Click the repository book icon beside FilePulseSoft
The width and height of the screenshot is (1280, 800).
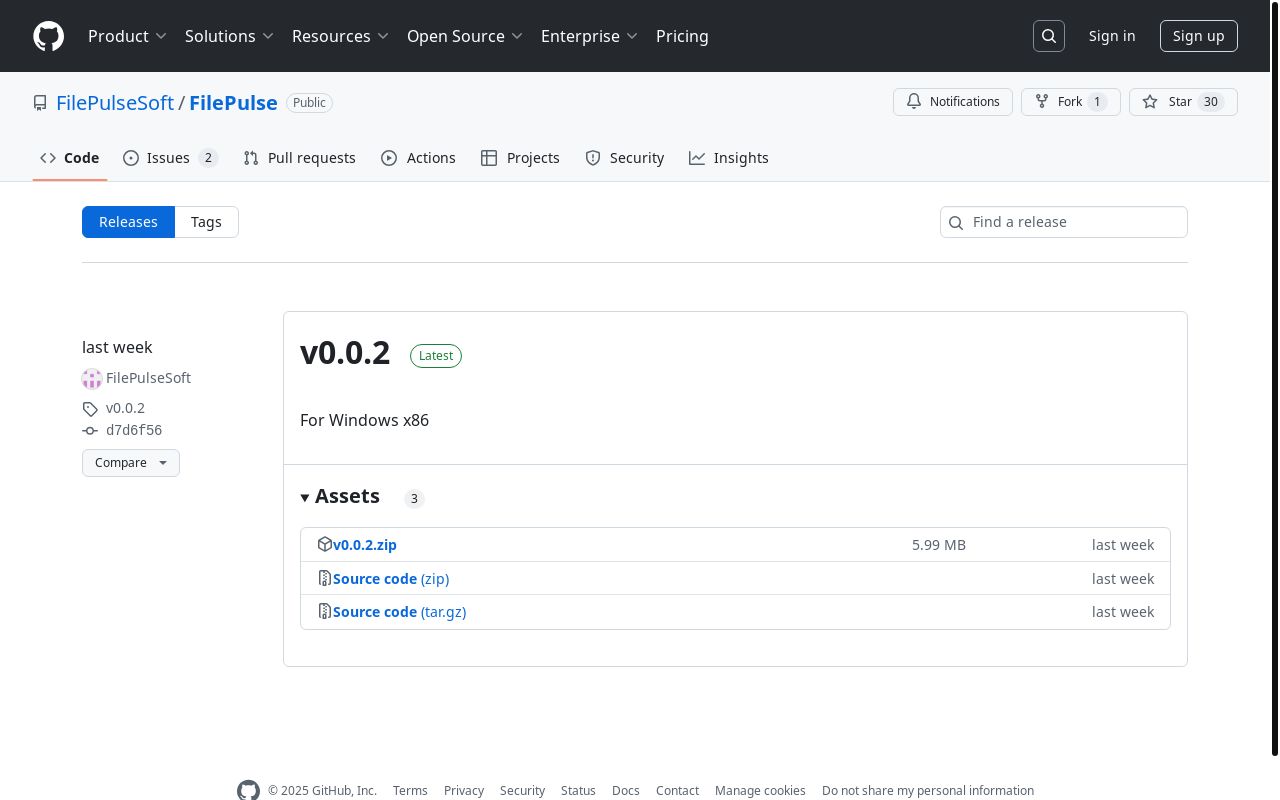(x=40, y=102)
